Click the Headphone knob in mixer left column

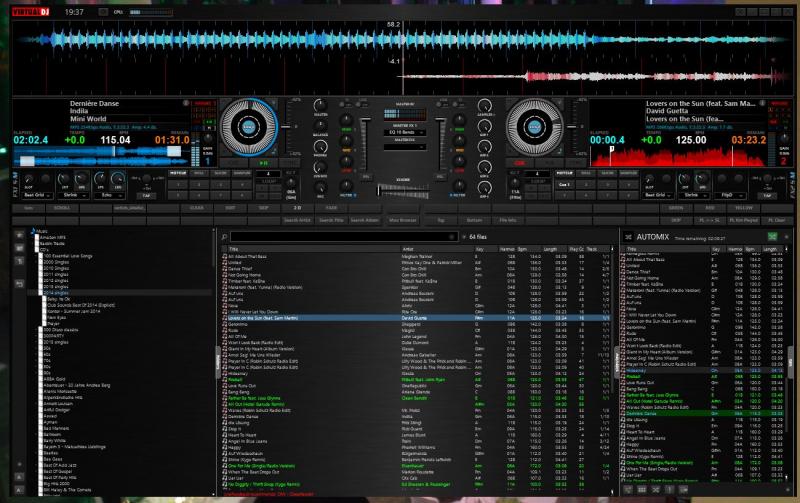click(320, 147)
